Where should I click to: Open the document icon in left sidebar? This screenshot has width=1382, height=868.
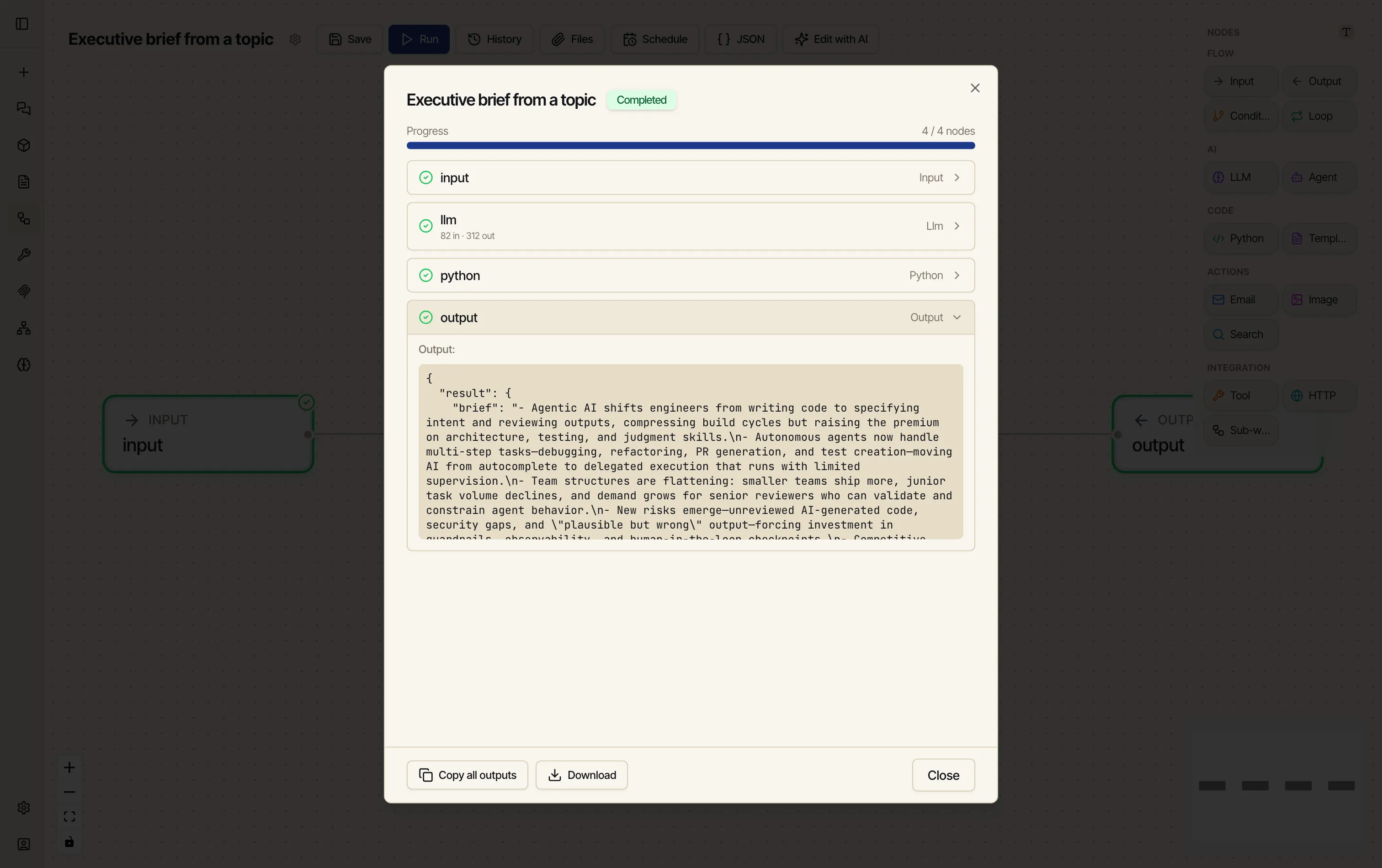(23, 182)
